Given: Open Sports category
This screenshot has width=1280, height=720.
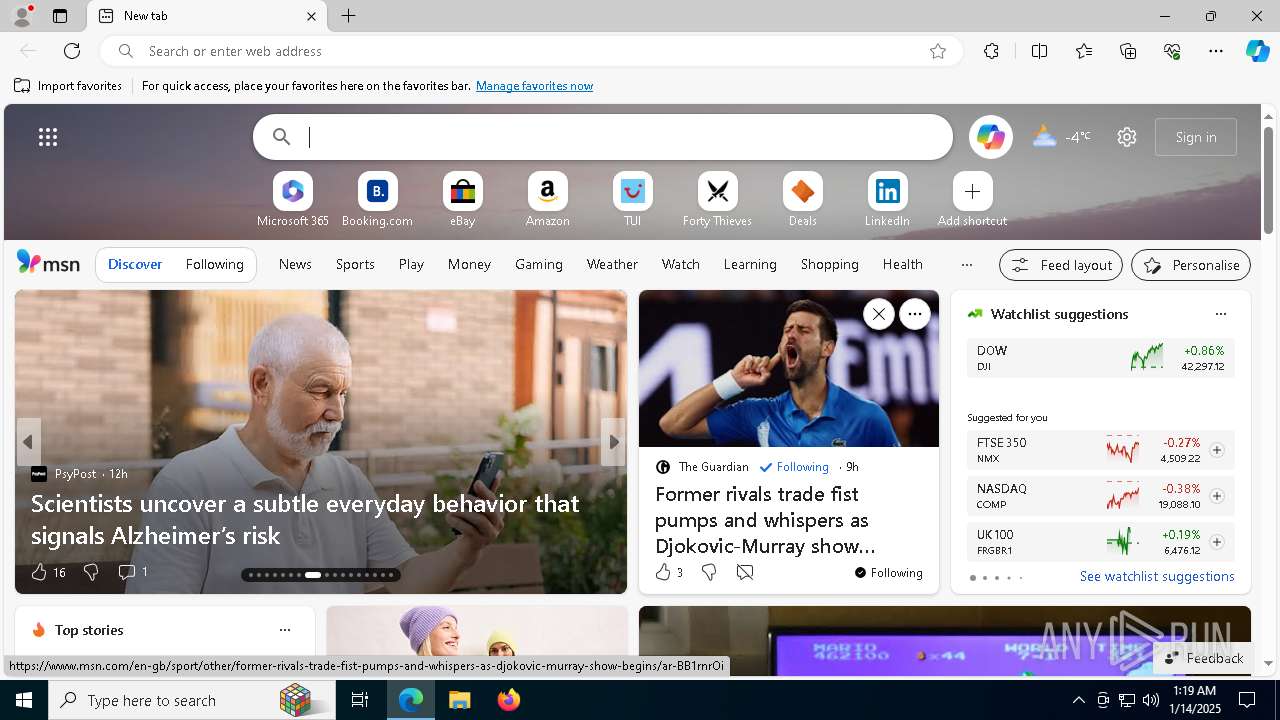Looking at the screenshot, I should pos(355,264).
